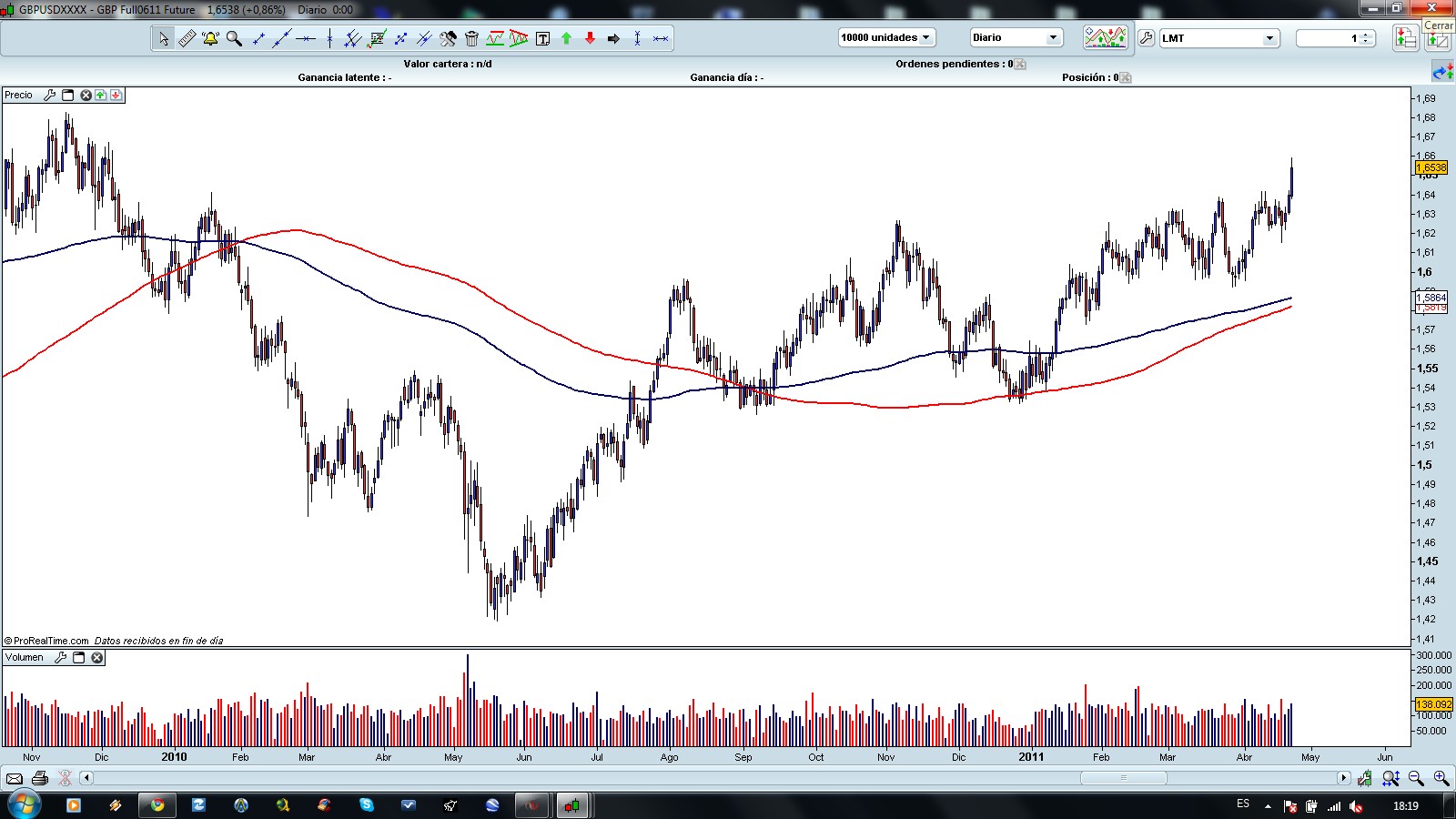
Task: Print the chart with printer icon
Action: (x=40, y=778)
